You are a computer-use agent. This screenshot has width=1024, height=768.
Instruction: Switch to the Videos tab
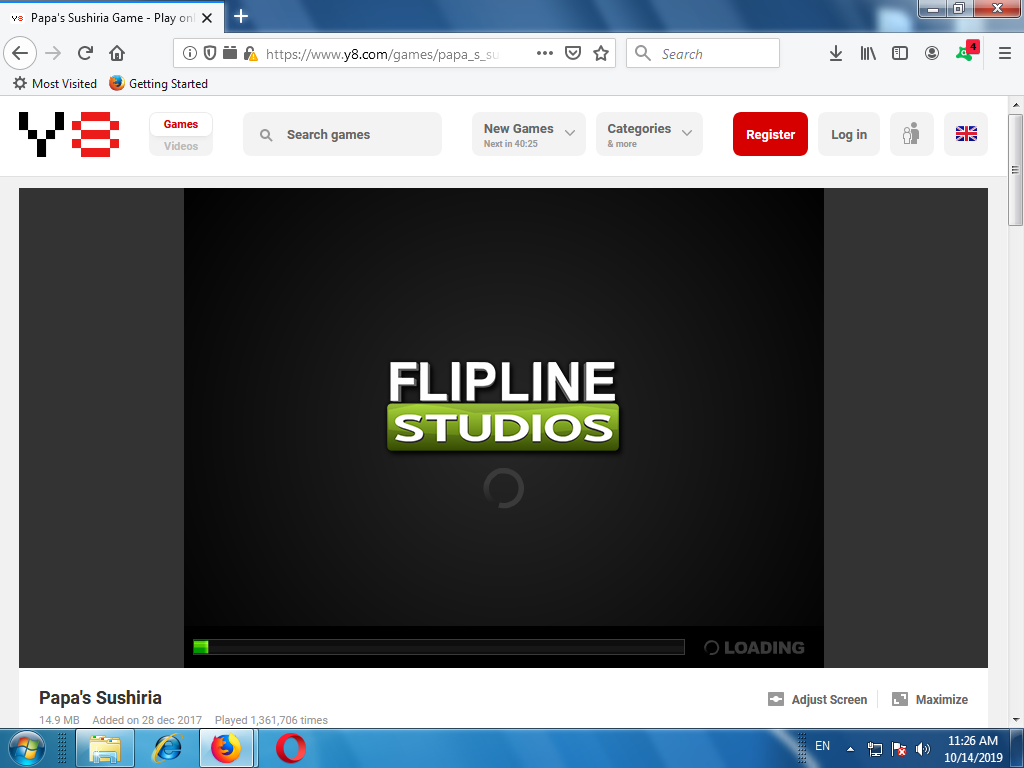pyautogui.click(x=181, y=146)
